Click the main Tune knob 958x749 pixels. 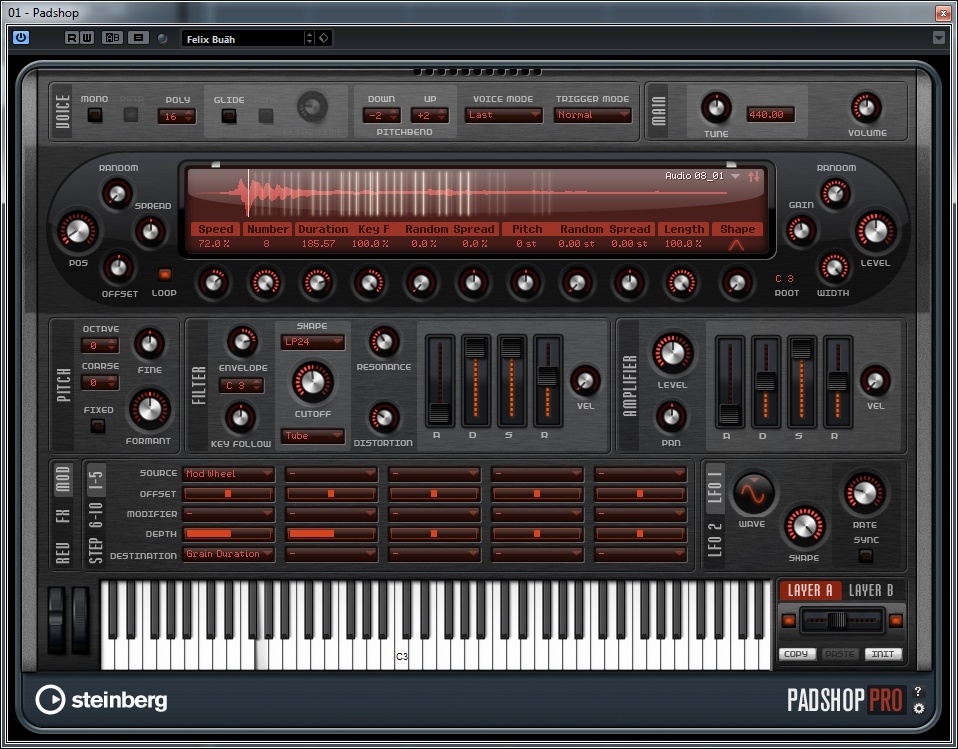point(716,108)
